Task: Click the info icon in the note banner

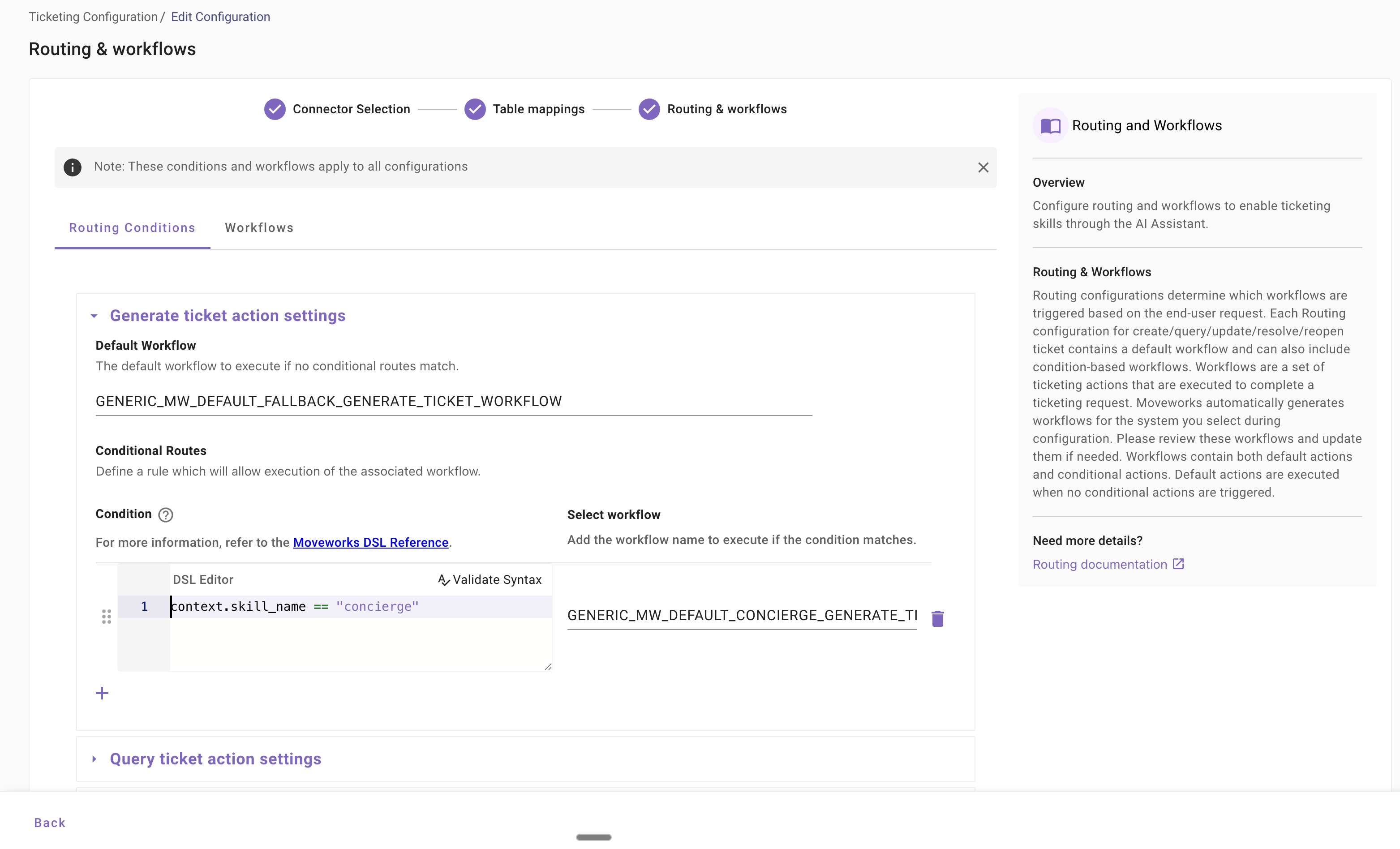Action: click(x=72, y=167)
